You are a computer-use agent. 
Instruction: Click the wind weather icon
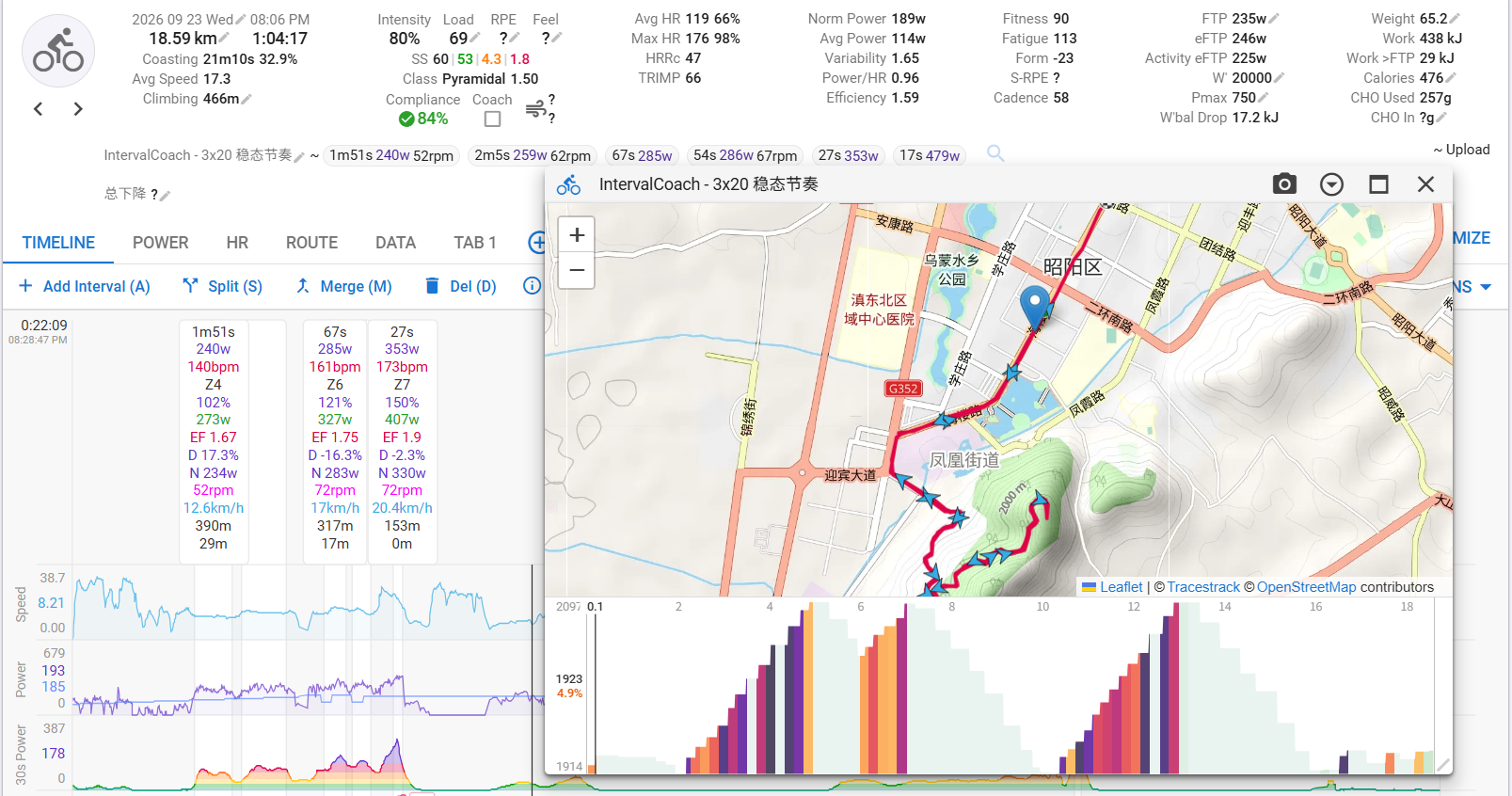pyautogui.click(x=535, y=109)
